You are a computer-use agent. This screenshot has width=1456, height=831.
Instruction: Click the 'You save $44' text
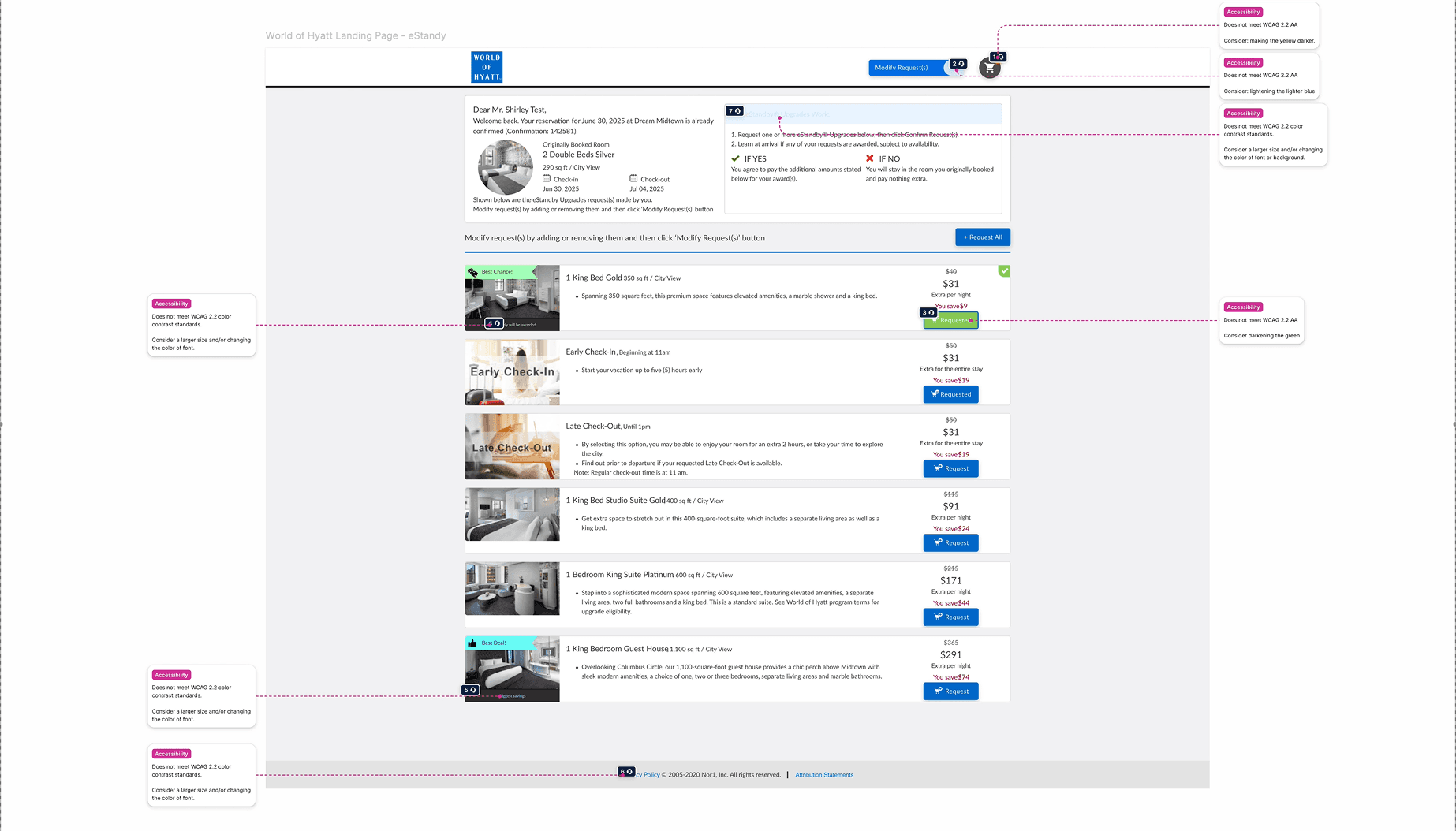coord(951,603)
